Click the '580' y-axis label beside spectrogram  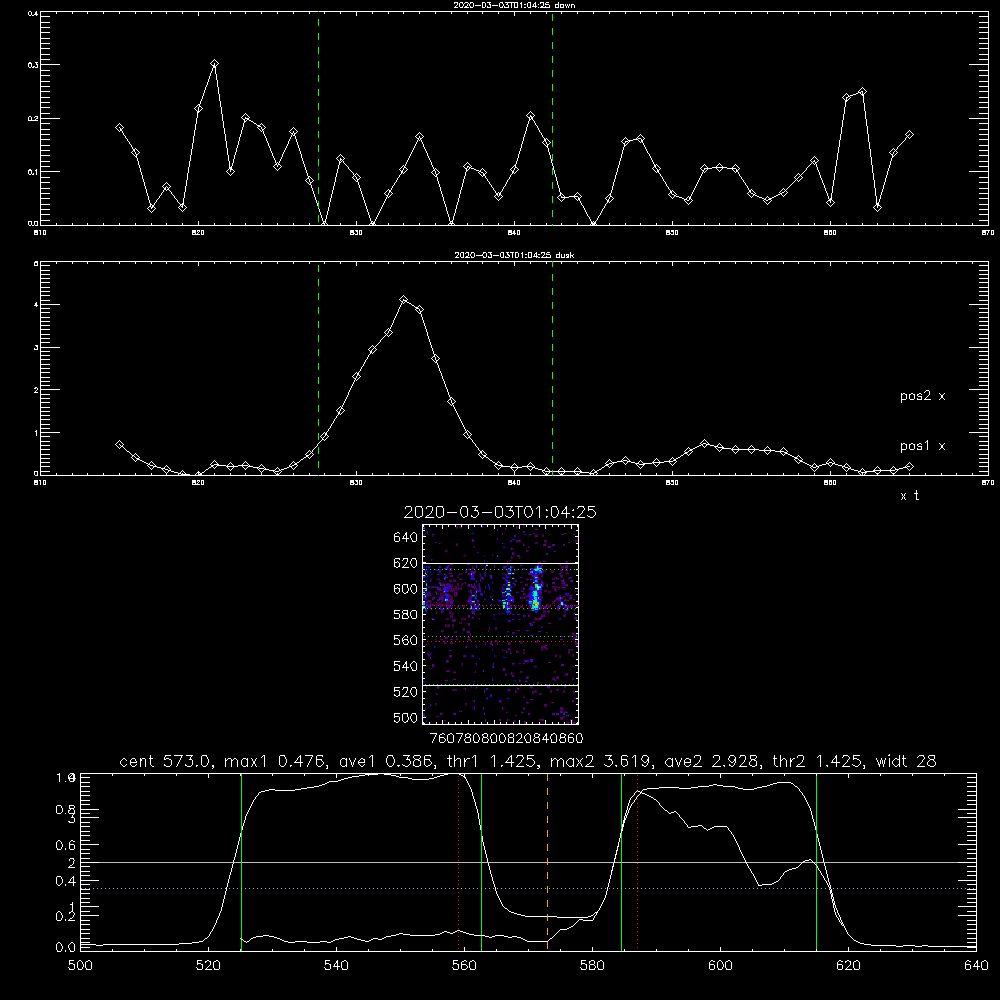(x=406, y=615)
